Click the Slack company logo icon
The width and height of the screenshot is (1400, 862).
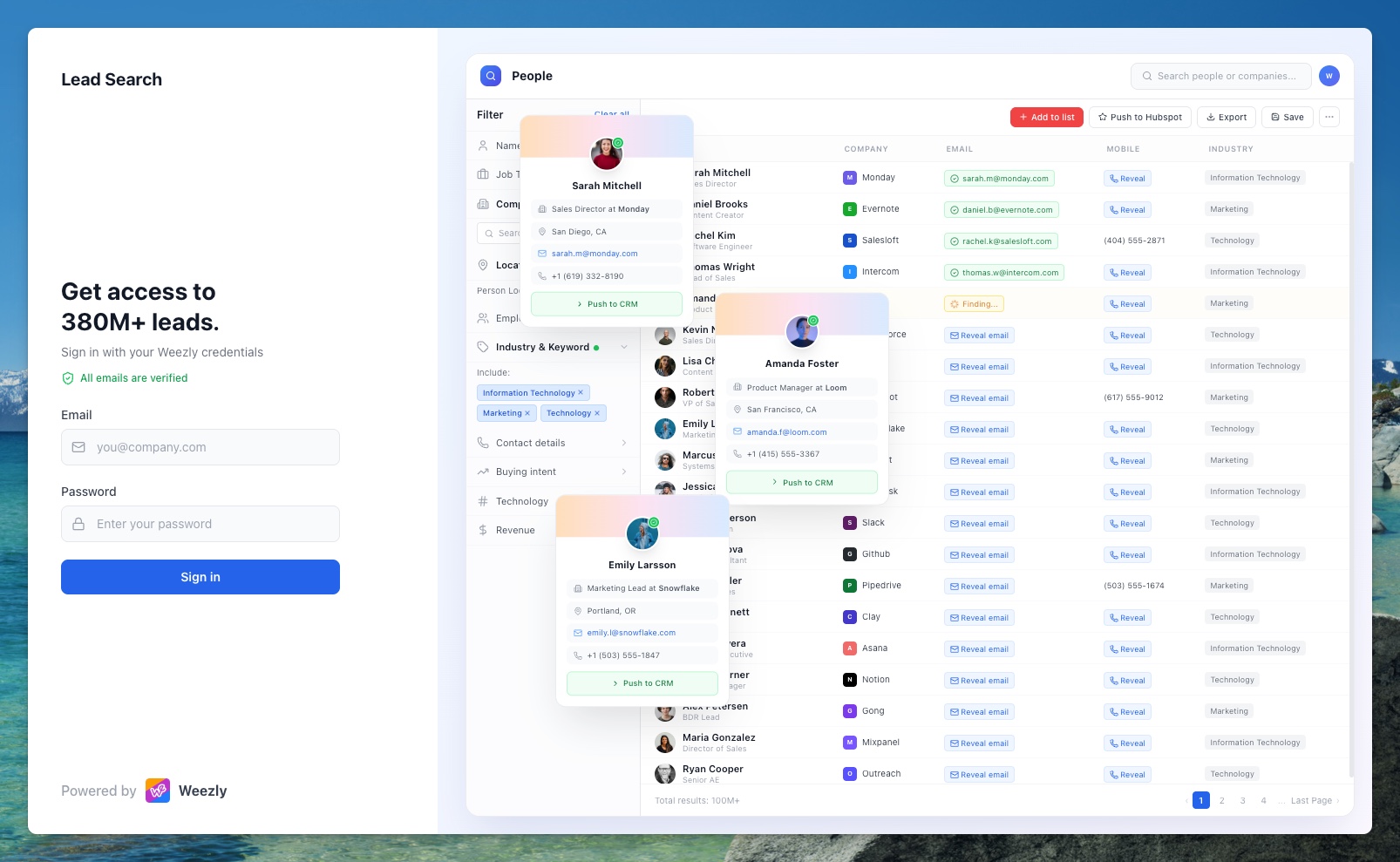click(x=849, y=523)
